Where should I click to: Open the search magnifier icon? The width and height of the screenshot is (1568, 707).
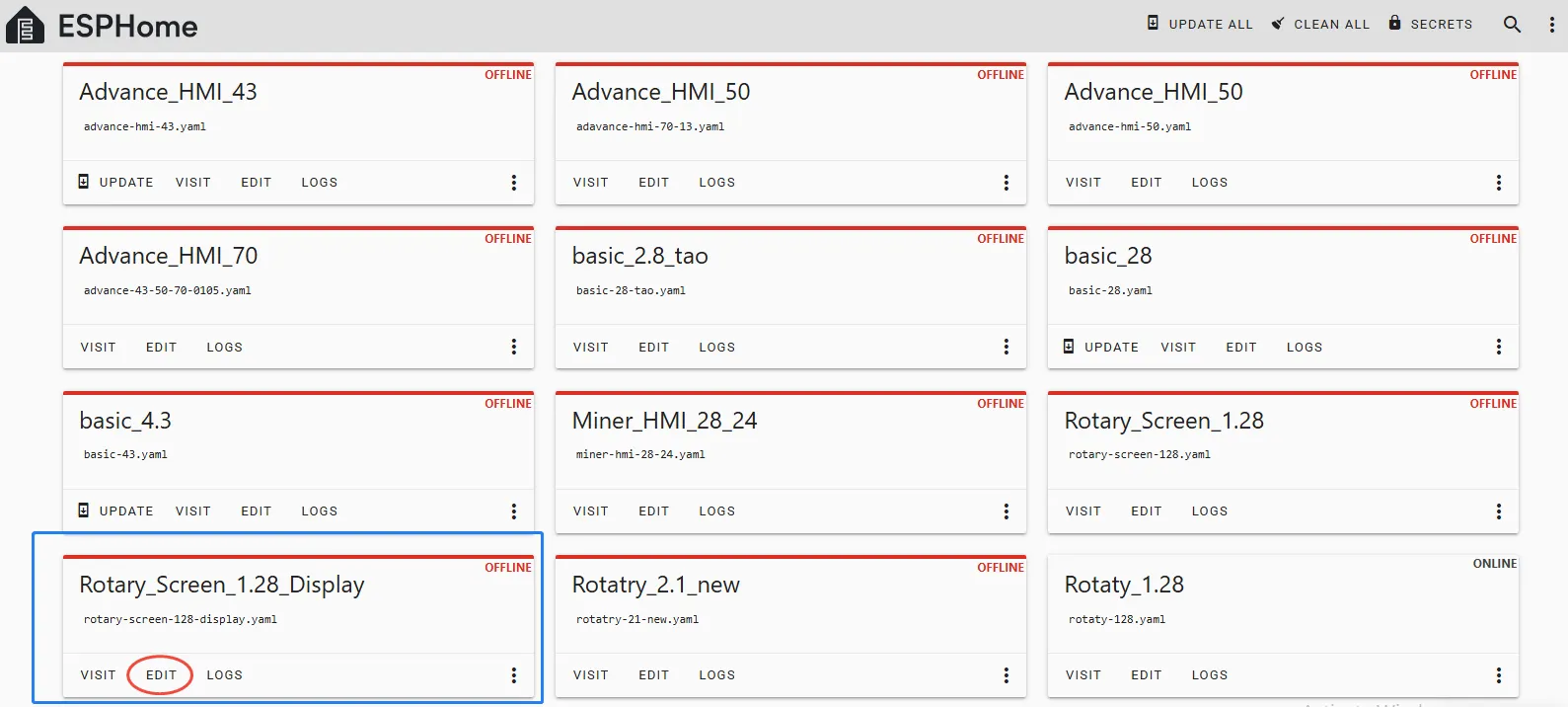tap(1512, 25)
